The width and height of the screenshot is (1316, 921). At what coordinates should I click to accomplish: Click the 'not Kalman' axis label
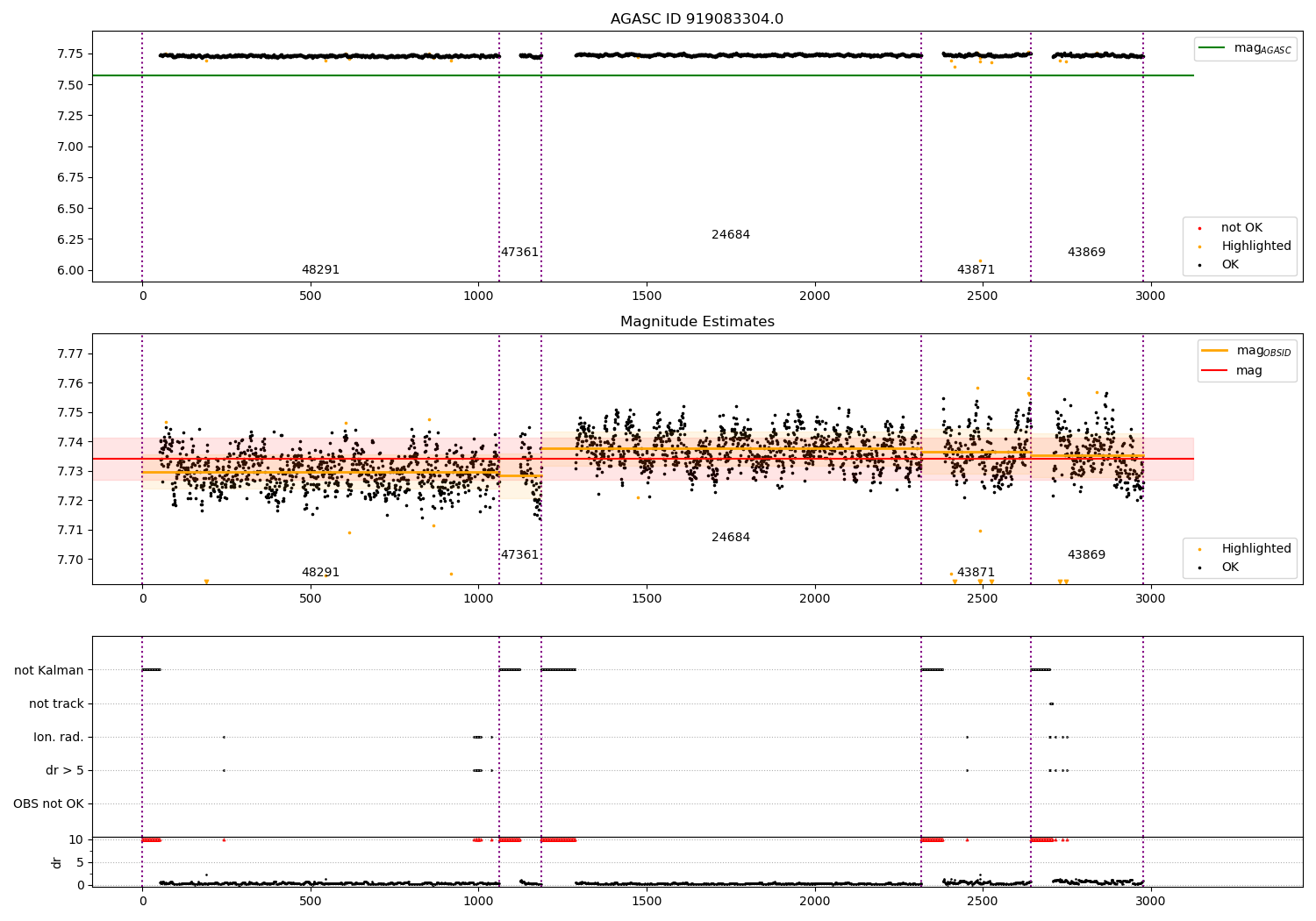pyautogui.click(x=49, y=670)
